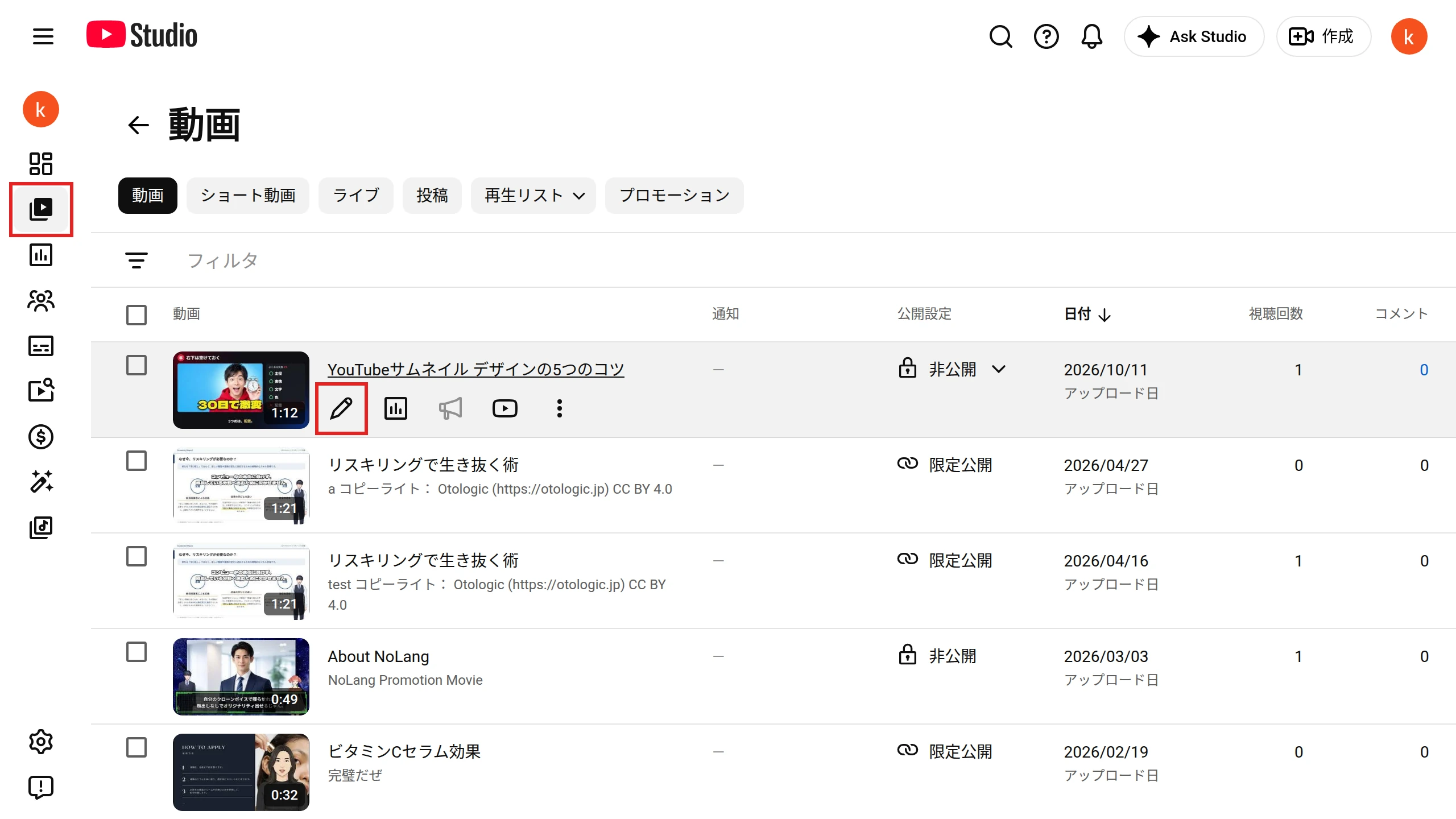Switch to the ショート動画 tab

click(248, 196)
